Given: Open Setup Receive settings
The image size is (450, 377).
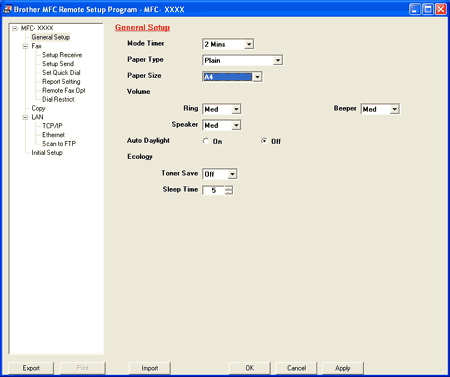Looking at the screenshot, I should click(x=62, y=55).
